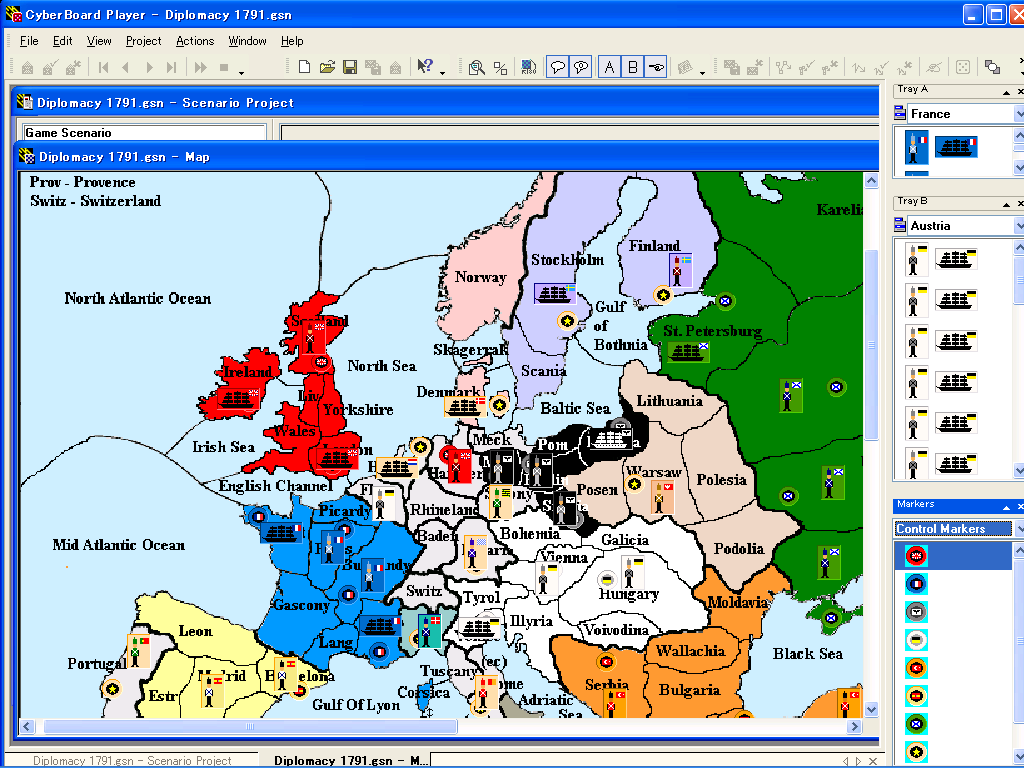Click the map's scroll-right arrow button

coord(854,726)
